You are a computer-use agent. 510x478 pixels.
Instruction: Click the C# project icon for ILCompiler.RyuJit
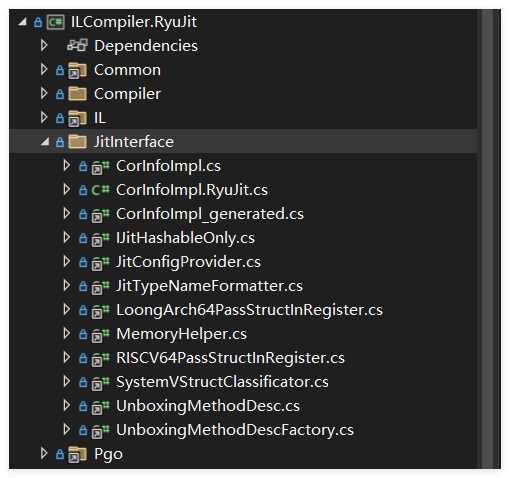[55, 22]
